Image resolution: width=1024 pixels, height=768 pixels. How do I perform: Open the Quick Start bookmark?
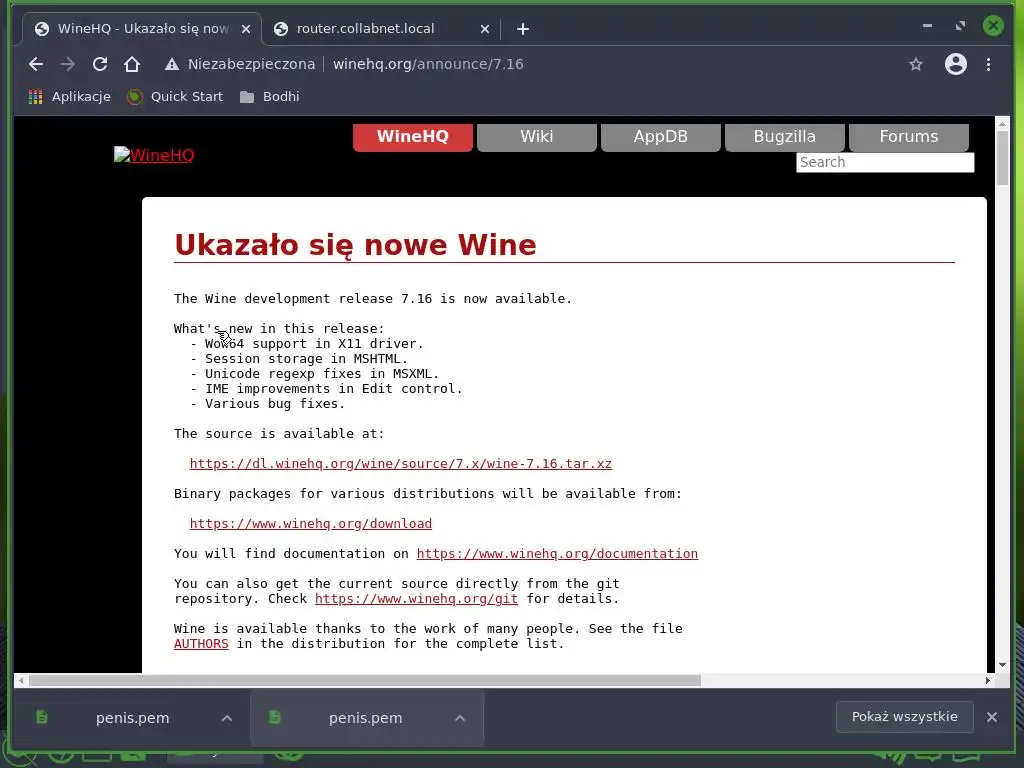point(177,97)
